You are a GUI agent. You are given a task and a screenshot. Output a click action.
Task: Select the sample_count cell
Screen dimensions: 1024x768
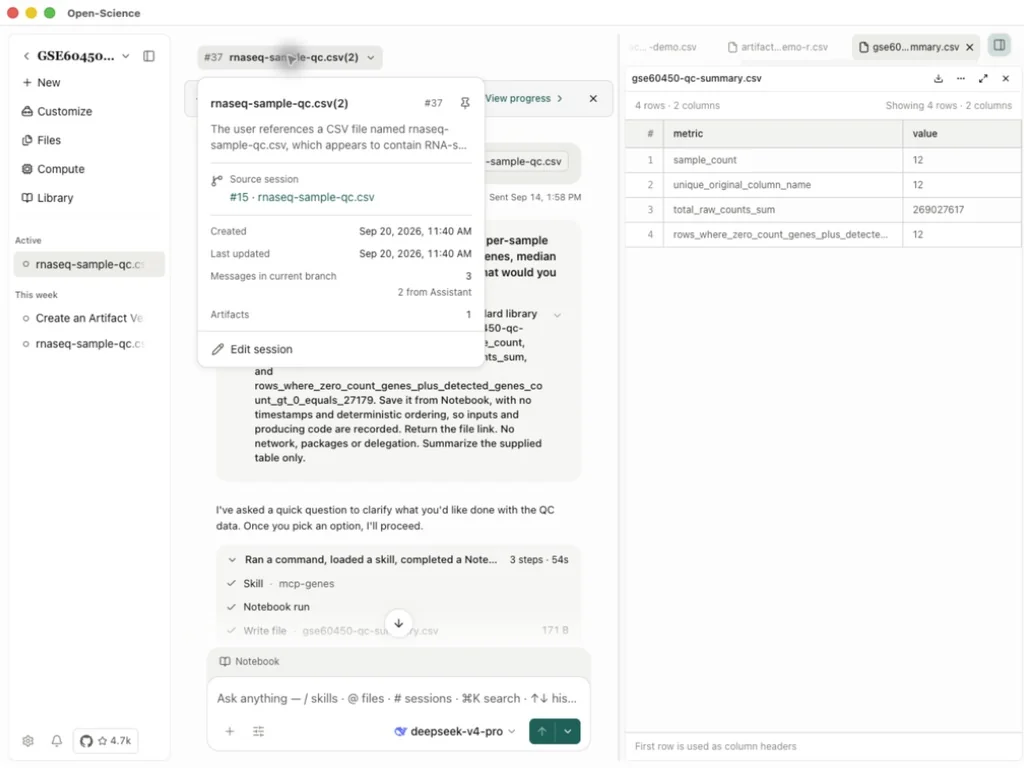pos(783,160)
